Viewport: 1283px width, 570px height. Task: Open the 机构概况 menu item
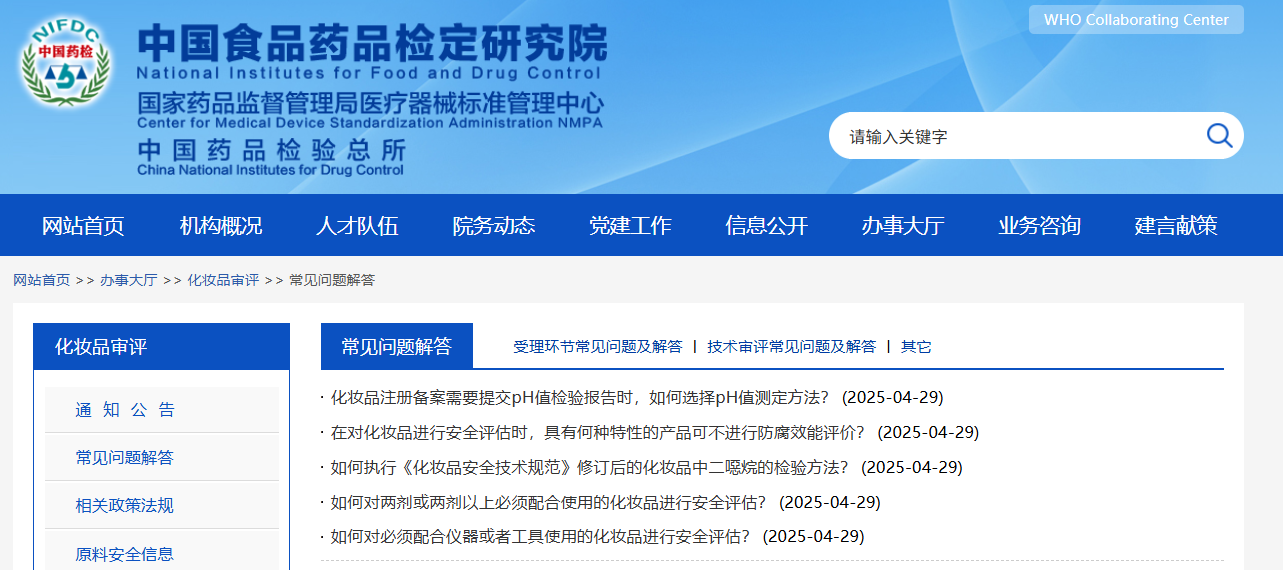[x=221, y=226]
